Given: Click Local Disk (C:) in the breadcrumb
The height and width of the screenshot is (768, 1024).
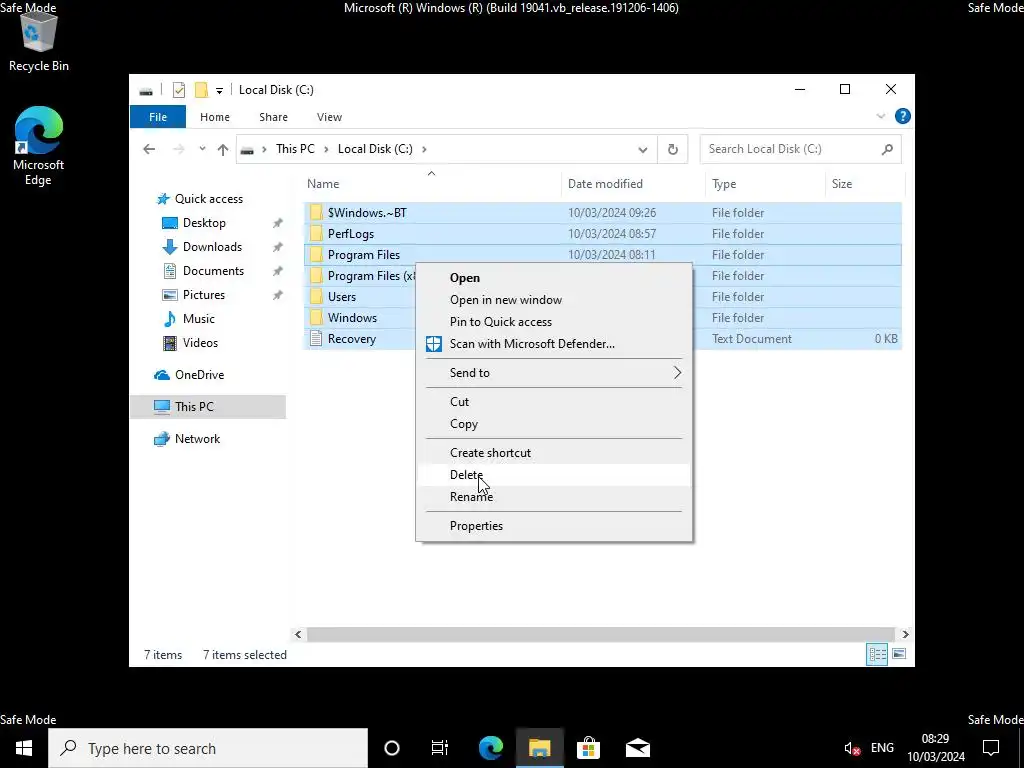Looking at the screenshot, I should click(x=375, y=149).
